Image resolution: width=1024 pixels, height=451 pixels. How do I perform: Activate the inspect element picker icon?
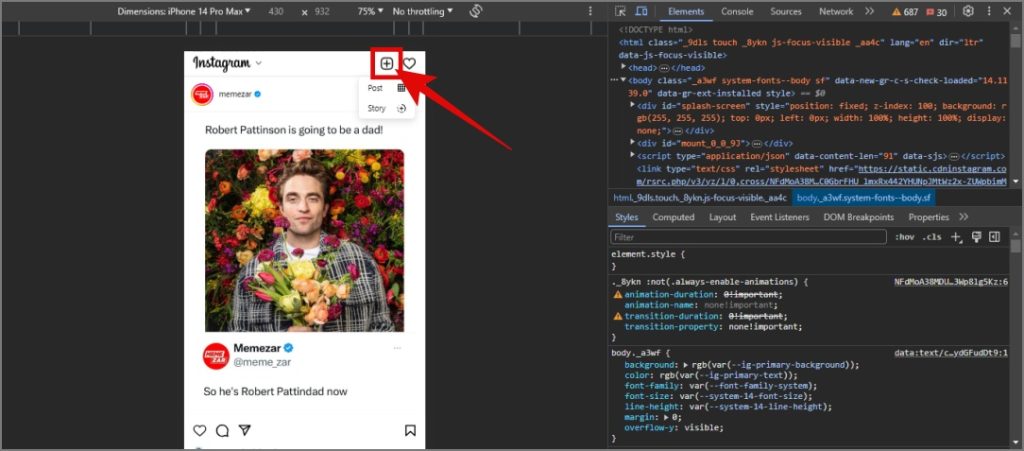click(x=620, y=11)
